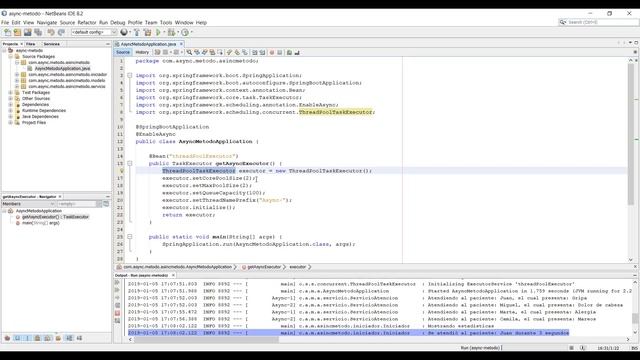Click the Source view button
Screen dimensions: 640x360
coord(123,52)
